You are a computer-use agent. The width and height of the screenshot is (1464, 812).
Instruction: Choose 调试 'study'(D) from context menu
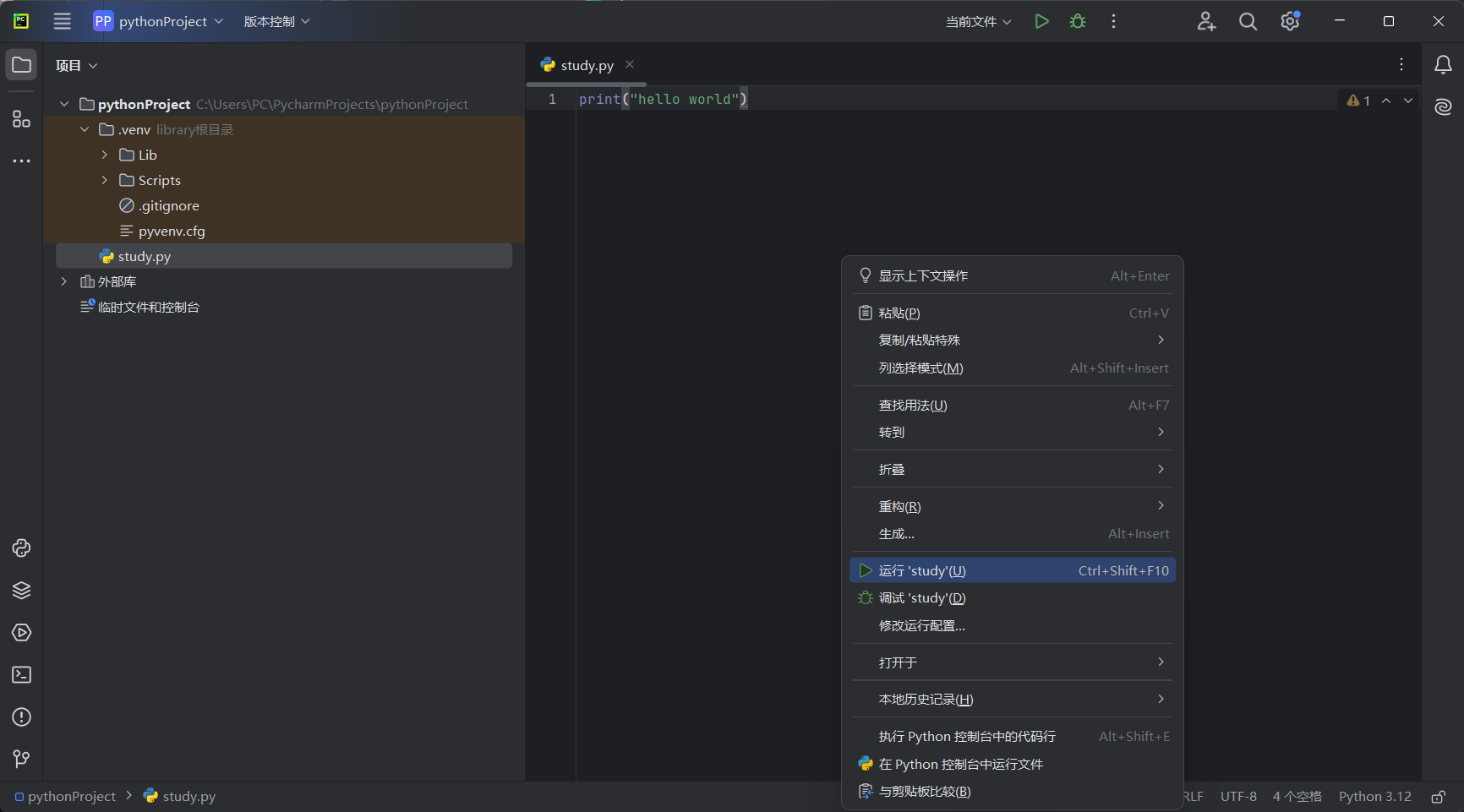tap(1013, 597)
